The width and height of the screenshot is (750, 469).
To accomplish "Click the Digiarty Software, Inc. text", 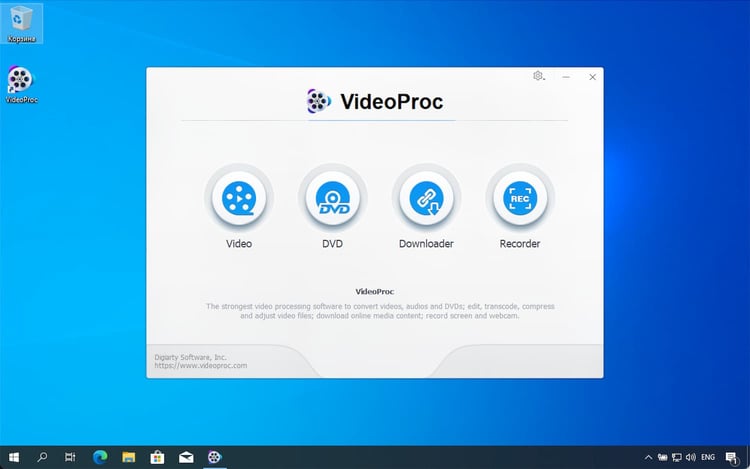I will [190, 357].
